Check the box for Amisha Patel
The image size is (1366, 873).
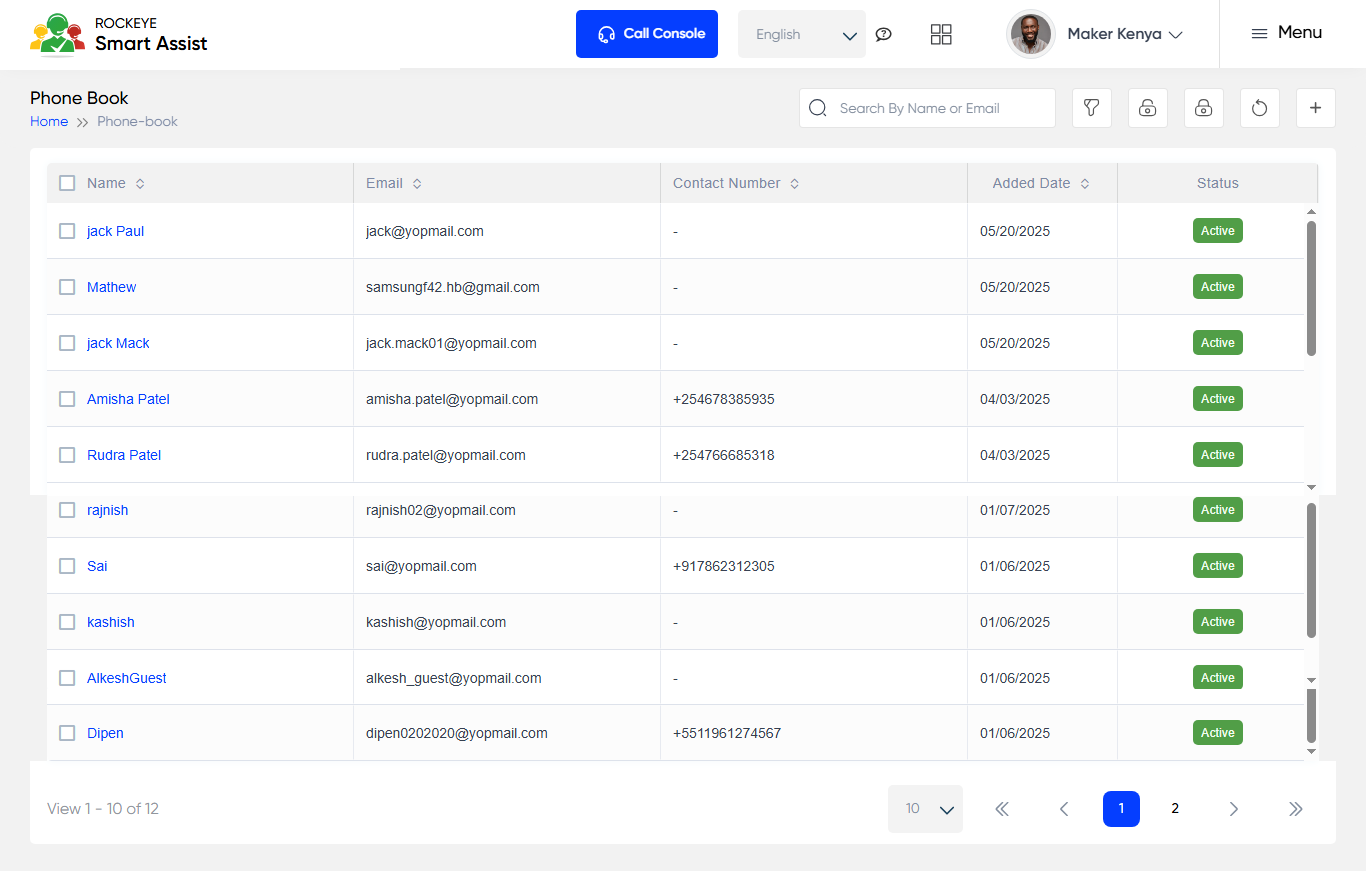click(67, 399)
